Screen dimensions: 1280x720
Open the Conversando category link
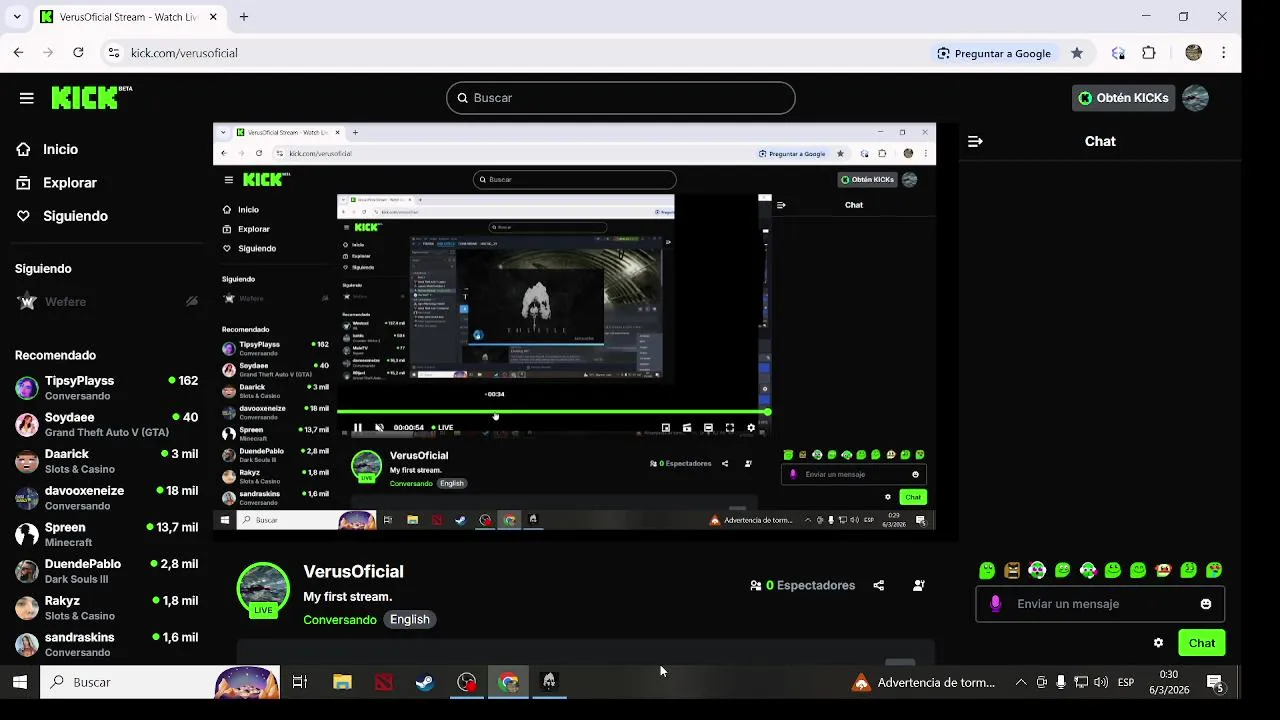[x=340, y=620]
